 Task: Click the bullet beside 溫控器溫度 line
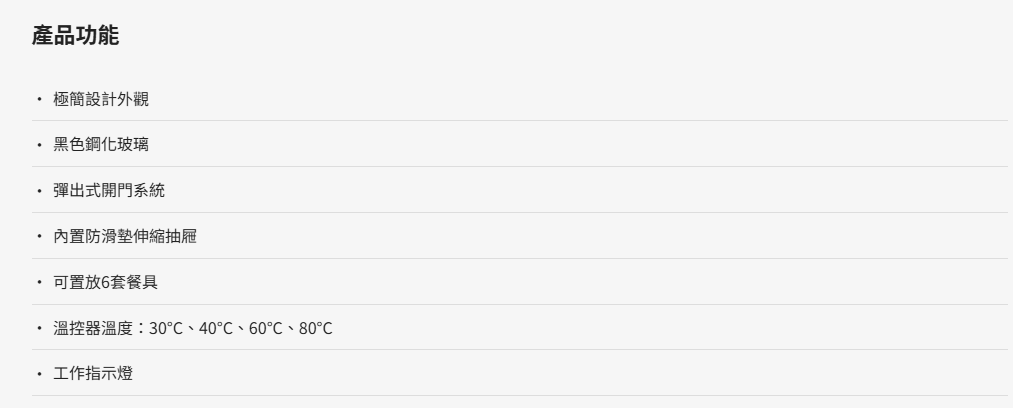(x=39, y=328)
